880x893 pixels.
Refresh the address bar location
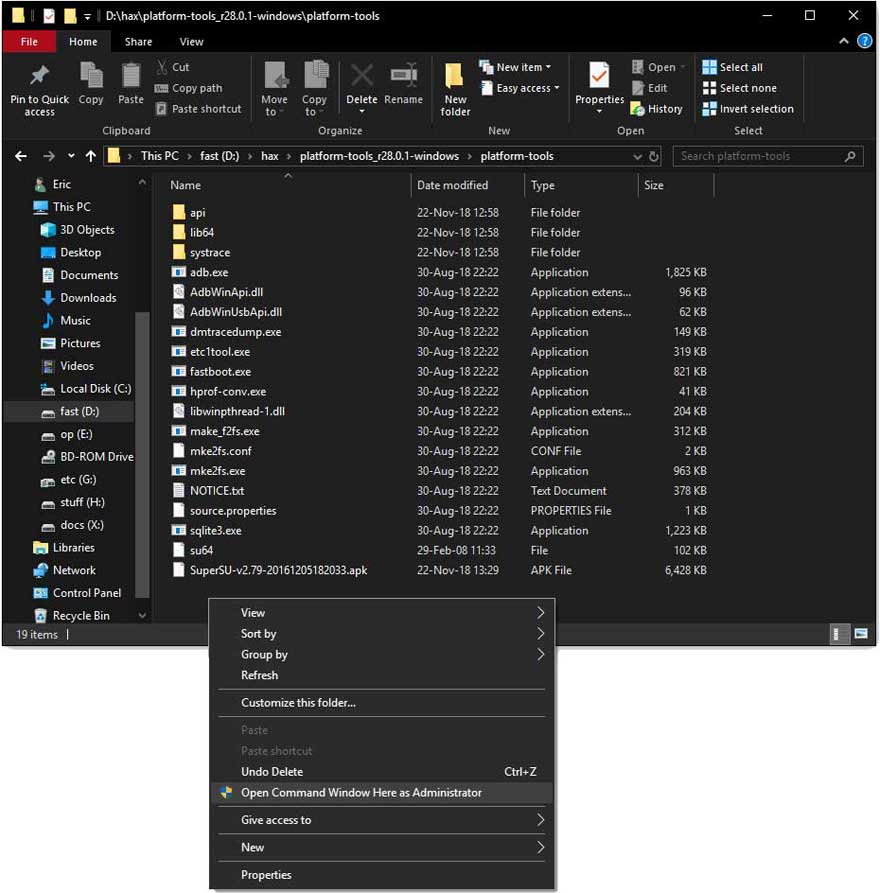[x=654, y=156]
